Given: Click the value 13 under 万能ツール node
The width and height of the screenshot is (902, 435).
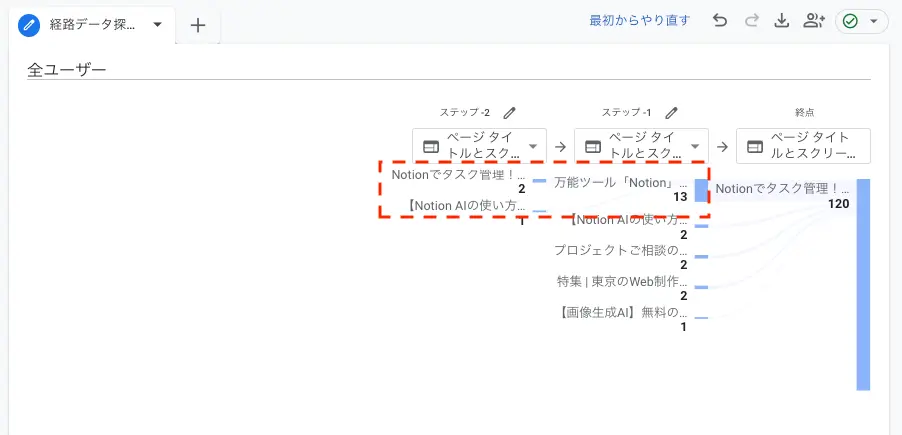Looking at the screenshot, I should point(681,197).
